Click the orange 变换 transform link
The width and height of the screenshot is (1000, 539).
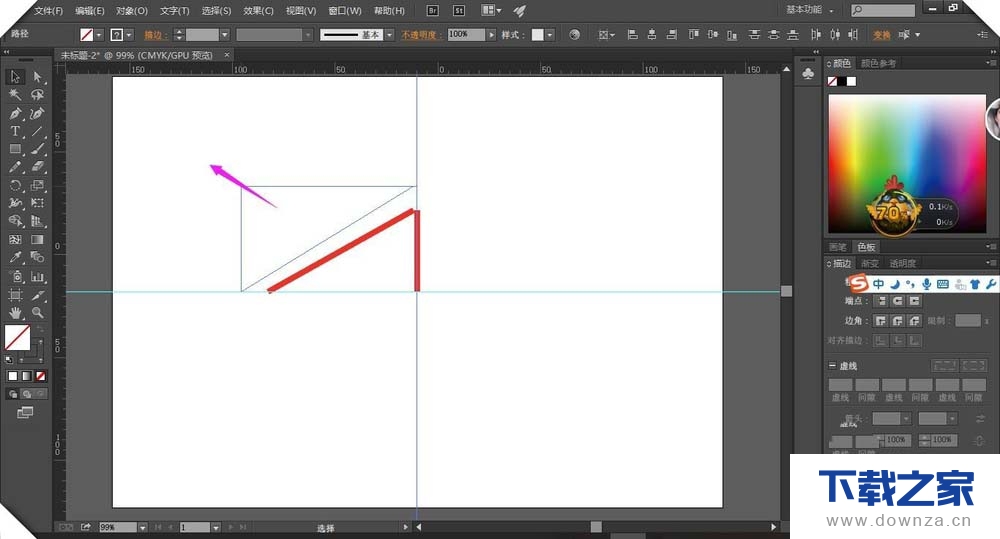pyautogui.click(x=882, y=35)
